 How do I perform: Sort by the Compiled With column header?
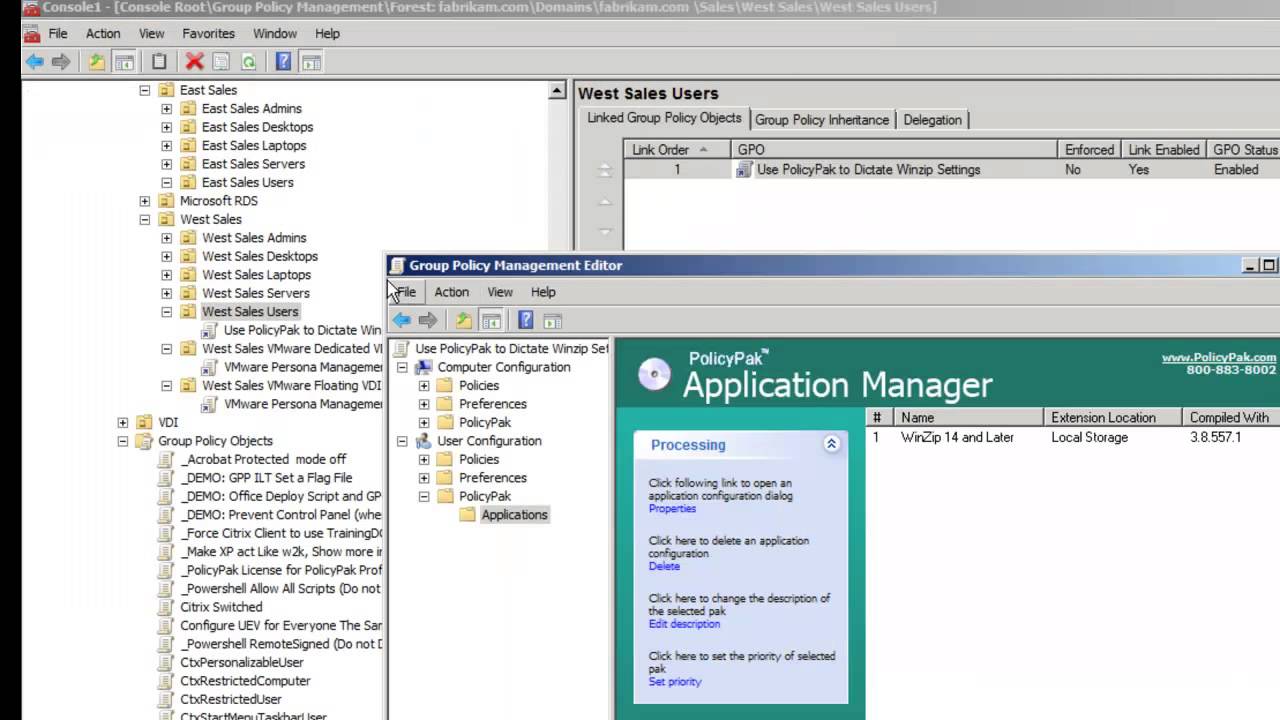click(x=1231, y=418)
